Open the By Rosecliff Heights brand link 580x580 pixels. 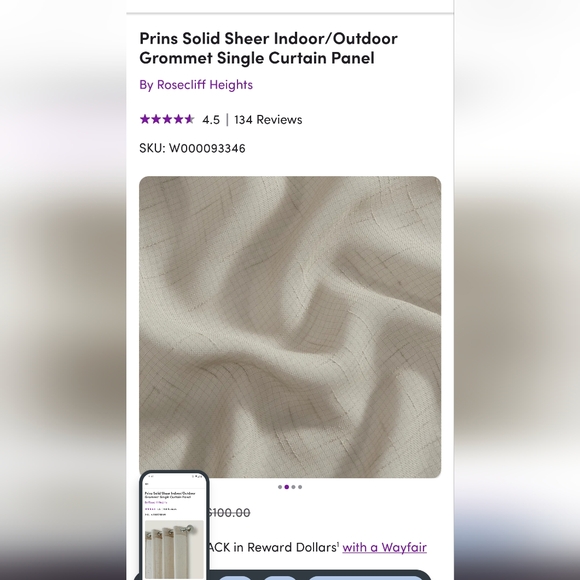[196, 85]
